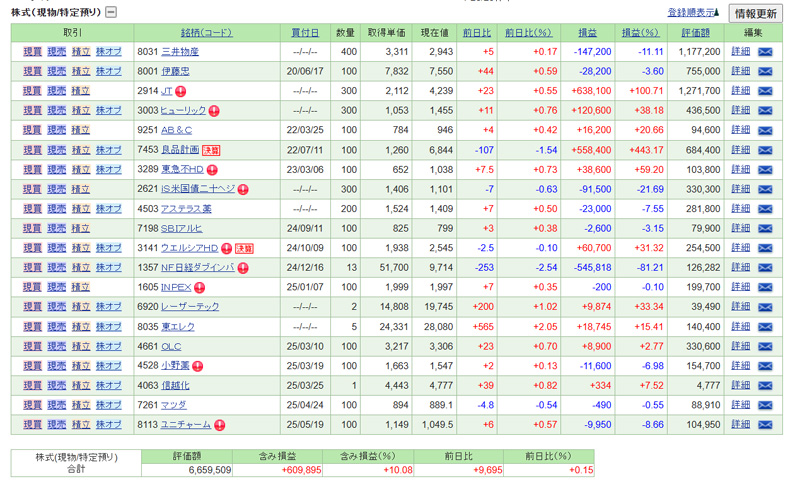The height and width of the screenshot is (484, 800).
Task: Click mail icon in OLC row
Action: coord(765,347)
